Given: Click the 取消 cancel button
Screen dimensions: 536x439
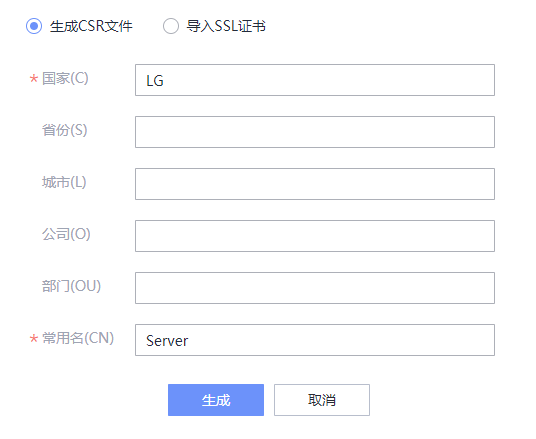Looking at the screenshot, I should [x=322, y=400].
